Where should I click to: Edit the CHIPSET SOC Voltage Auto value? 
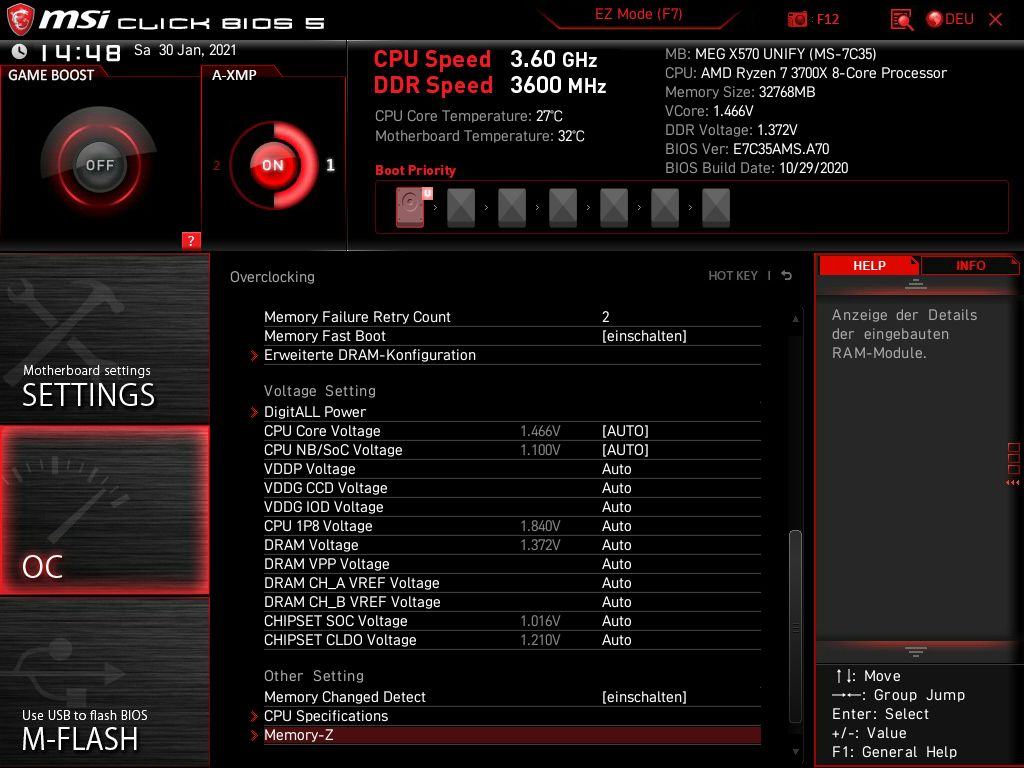click(616, 620)
